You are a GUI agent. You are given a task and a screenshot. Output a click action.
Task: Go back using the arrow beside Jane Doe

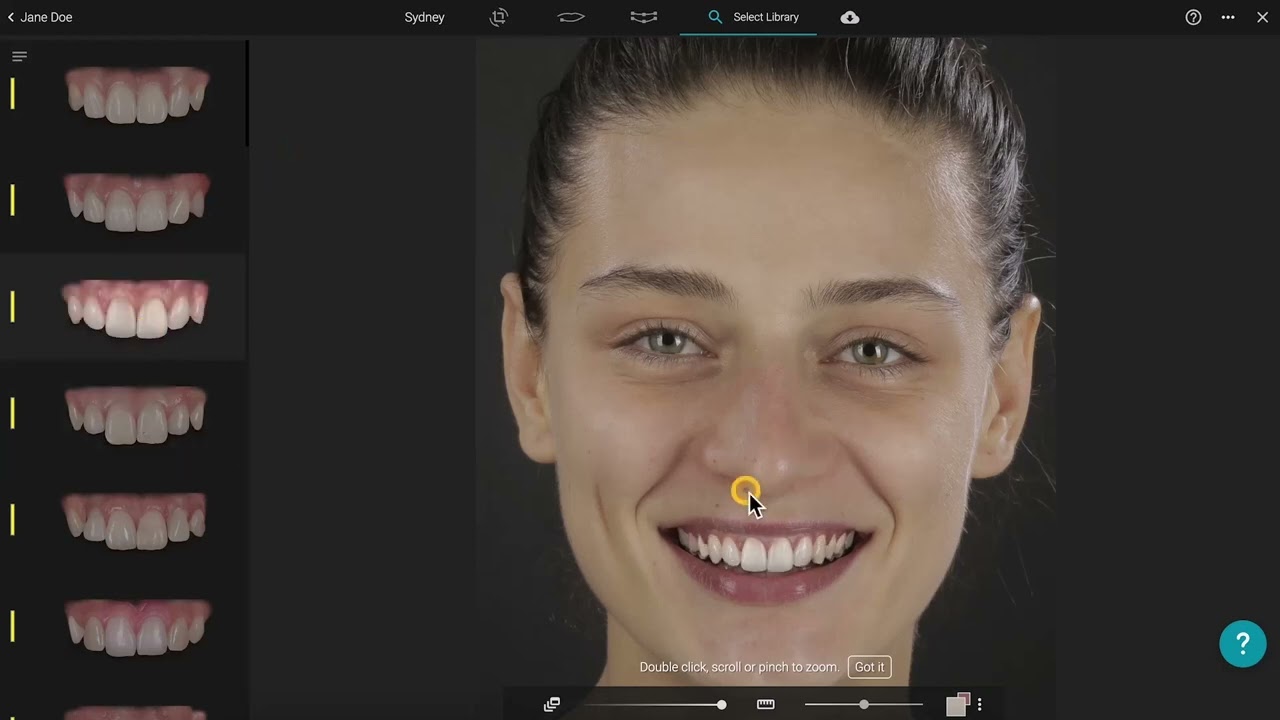(11, 17)
